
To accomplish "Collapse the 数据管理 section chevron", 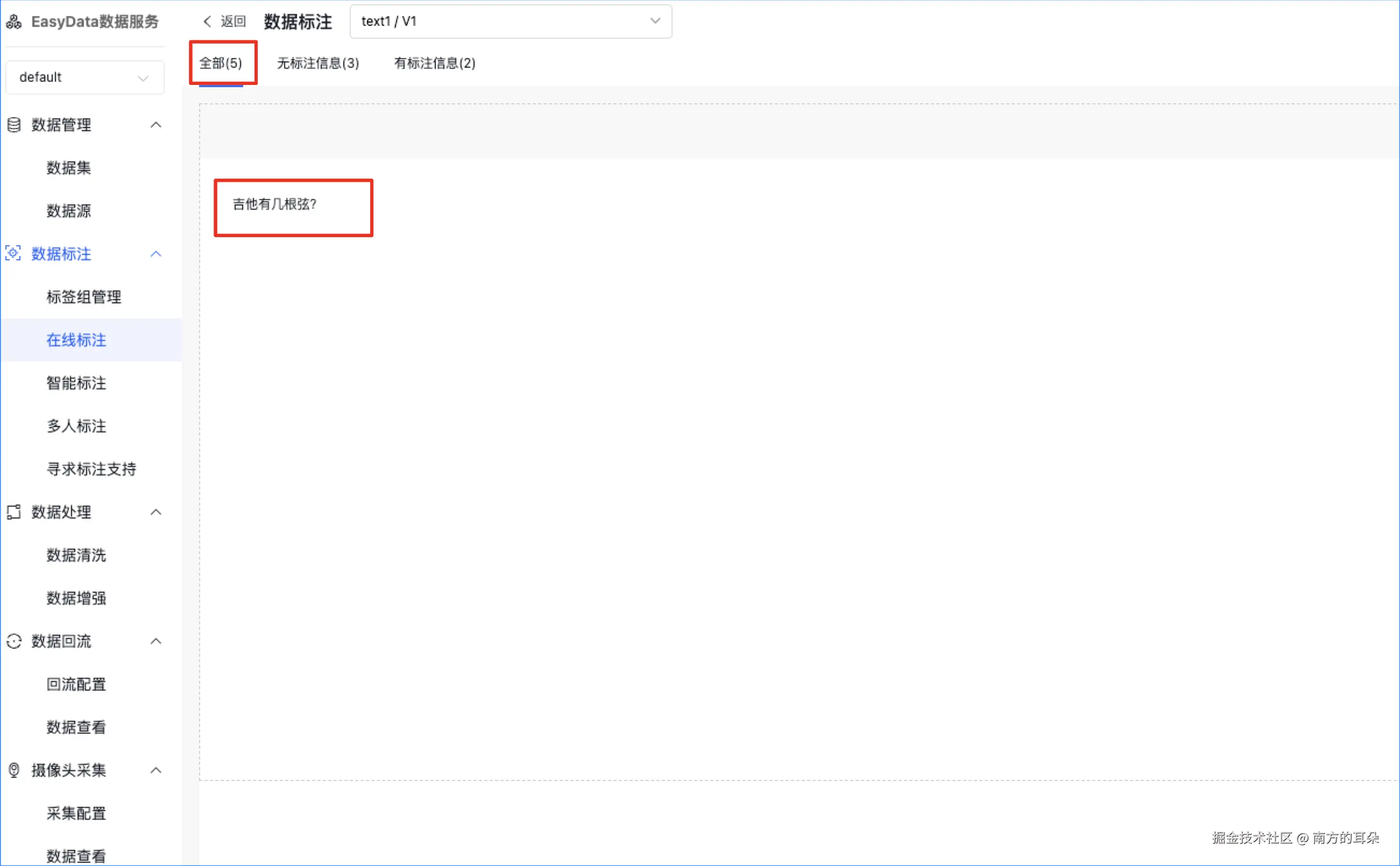I will click(155, 124).
